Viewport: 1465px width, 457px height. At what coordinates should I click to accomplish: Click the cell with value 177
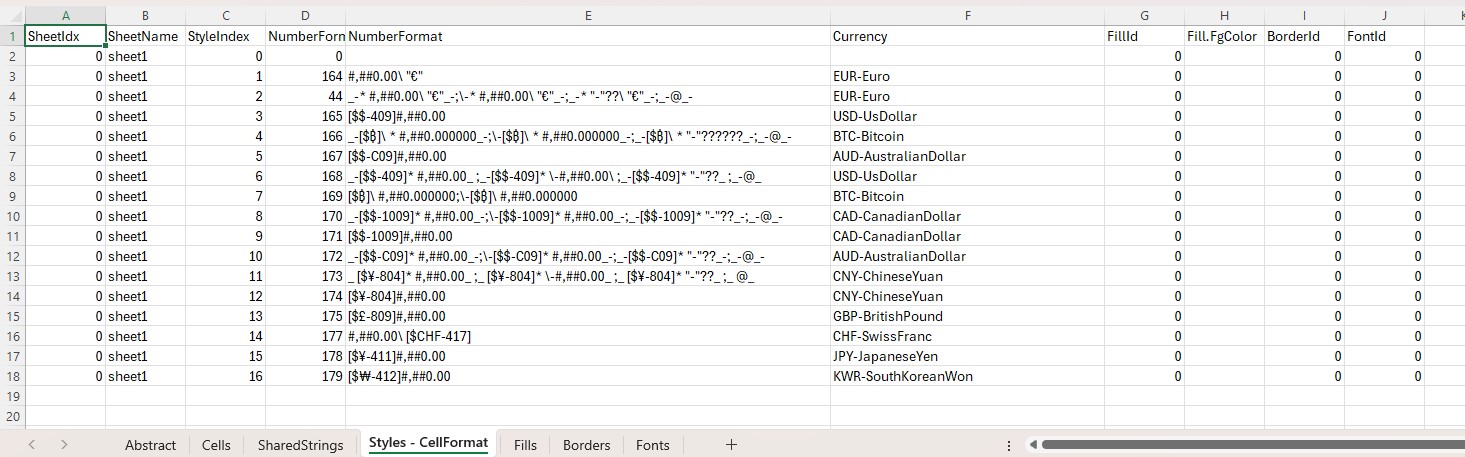(305, 336)
